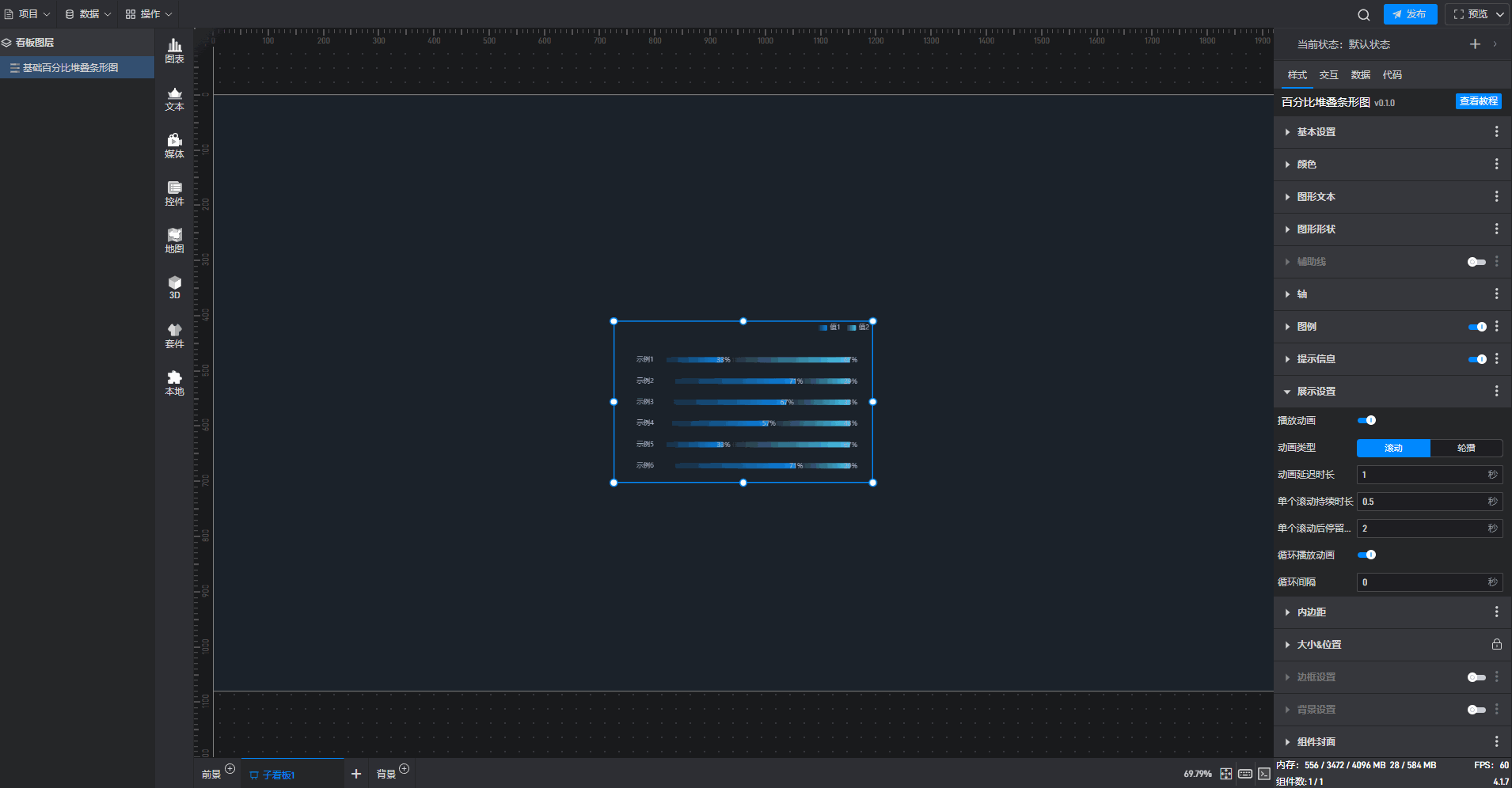This screenshot has height=788, width=1512.
Task: Collapse the 展示设置 section
Action: point(1316,392)
